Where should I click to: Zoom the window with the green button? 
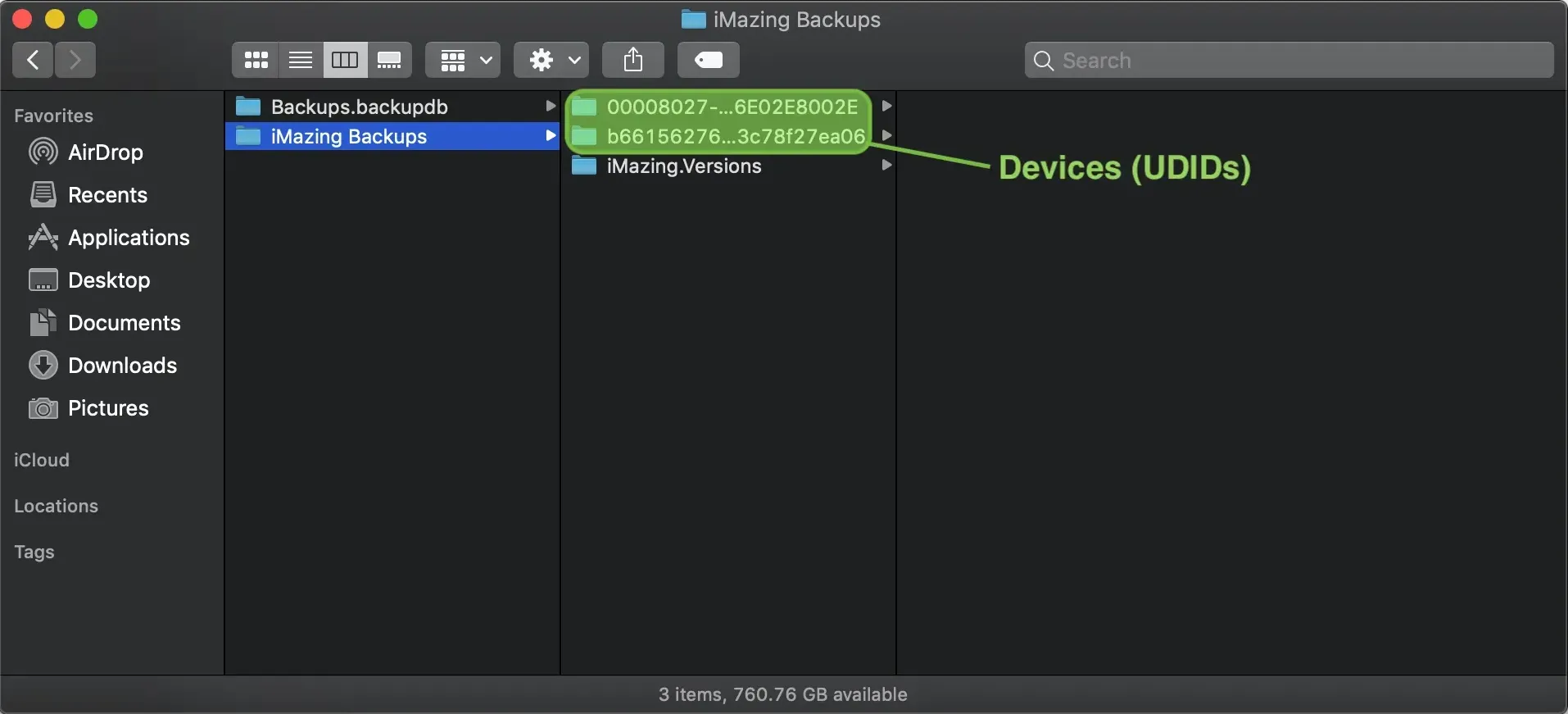(87, 18)
